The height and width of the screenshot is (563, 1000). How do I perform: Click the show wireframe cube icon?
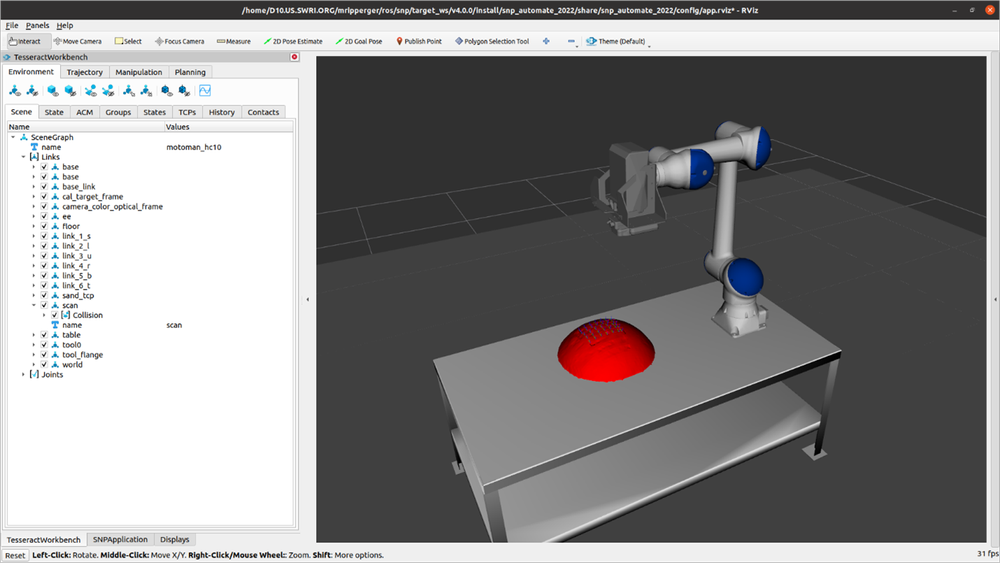click(x=166, y=91)
